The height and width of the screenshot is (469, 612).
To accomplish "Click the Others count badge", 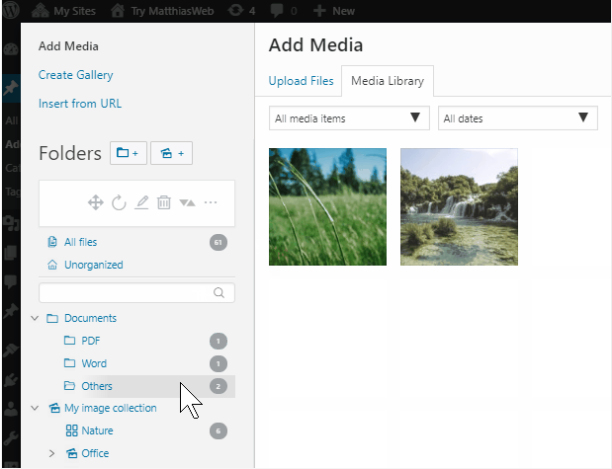I will [x=218, y=386].
